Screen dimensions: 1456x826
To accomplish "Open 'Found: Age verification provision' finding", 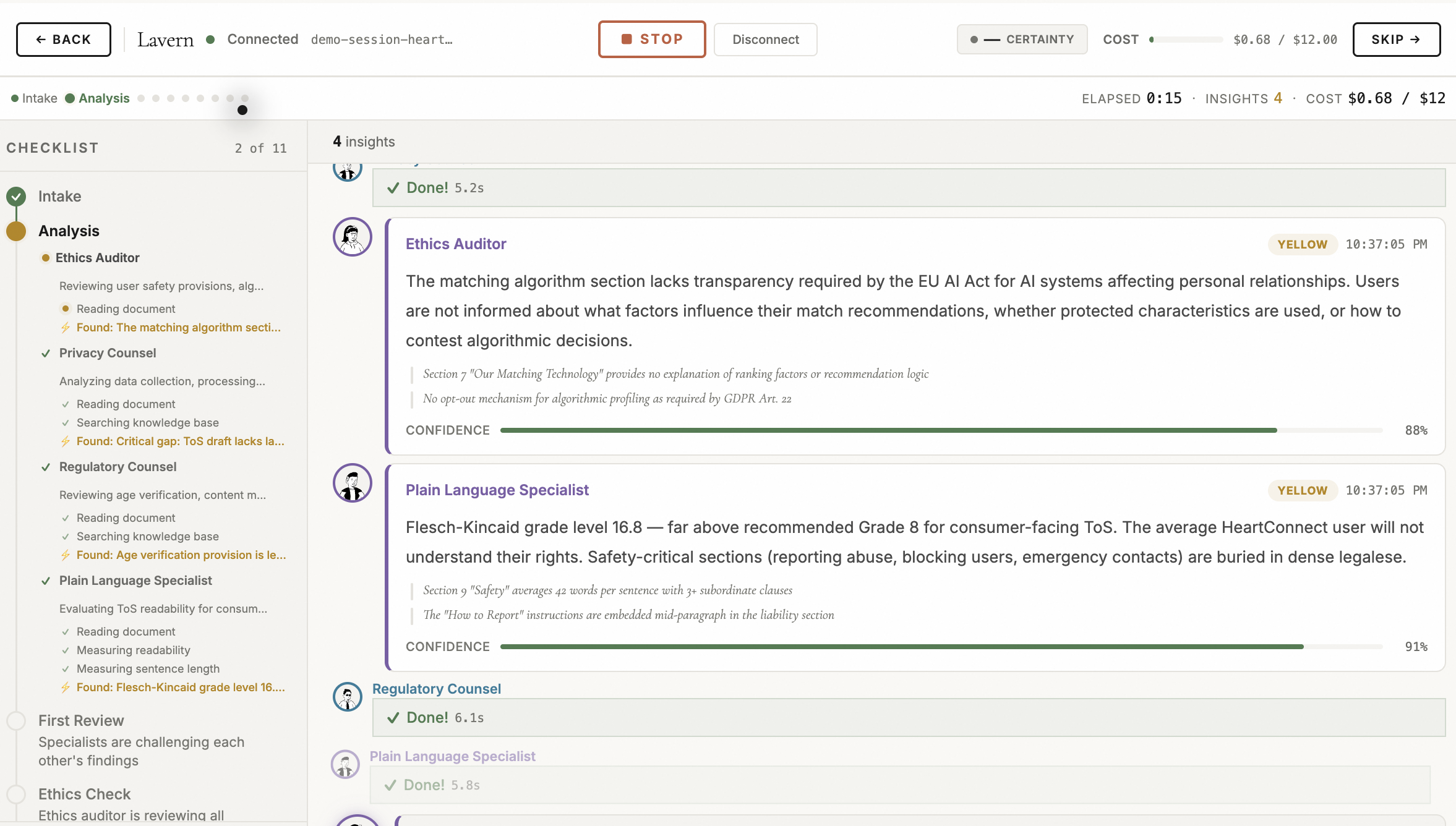I will click(x=181, y=555).
